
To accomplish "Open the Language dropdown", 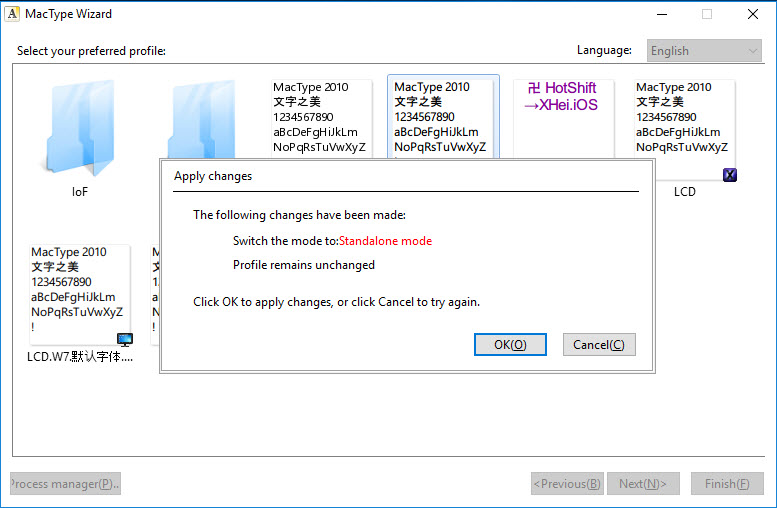I will (704, 51).
